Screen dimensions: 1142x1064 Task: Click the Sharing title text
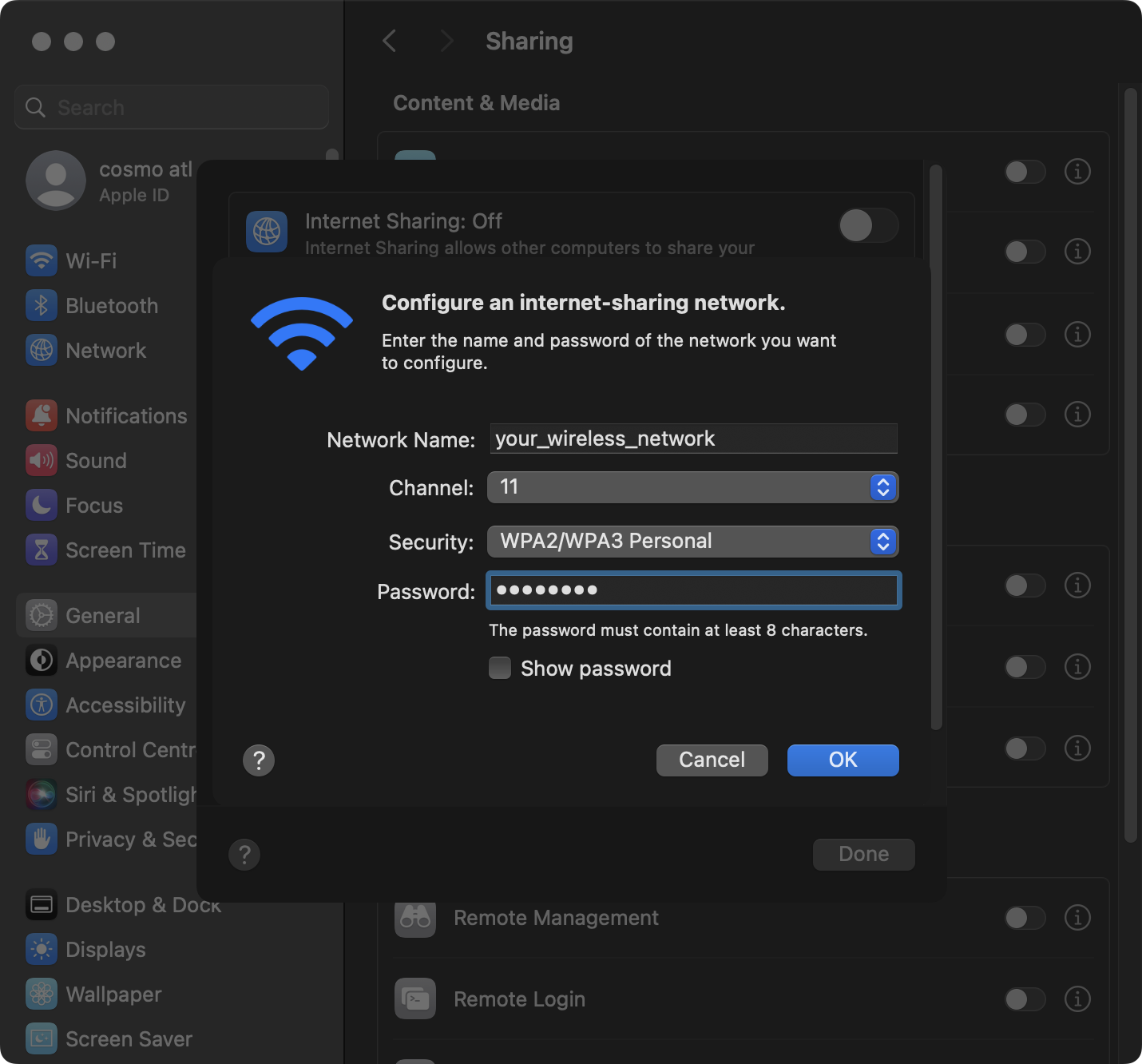click(529, 41)
